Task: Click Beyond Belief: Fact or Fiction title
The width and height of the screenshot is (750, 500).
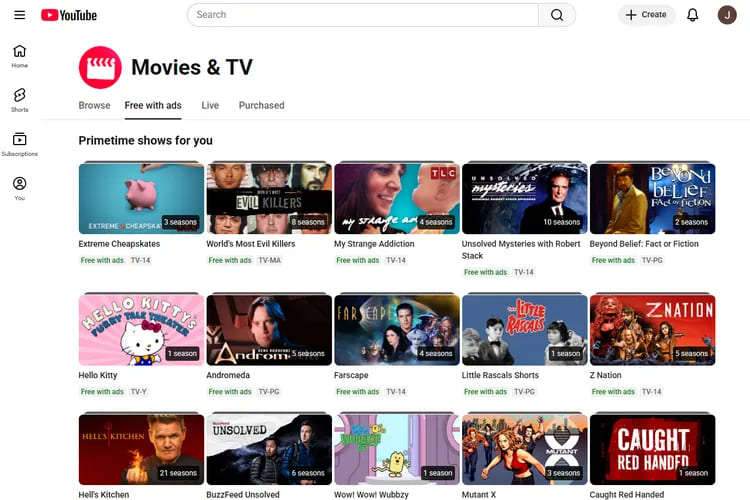Action: click(644, 244)
